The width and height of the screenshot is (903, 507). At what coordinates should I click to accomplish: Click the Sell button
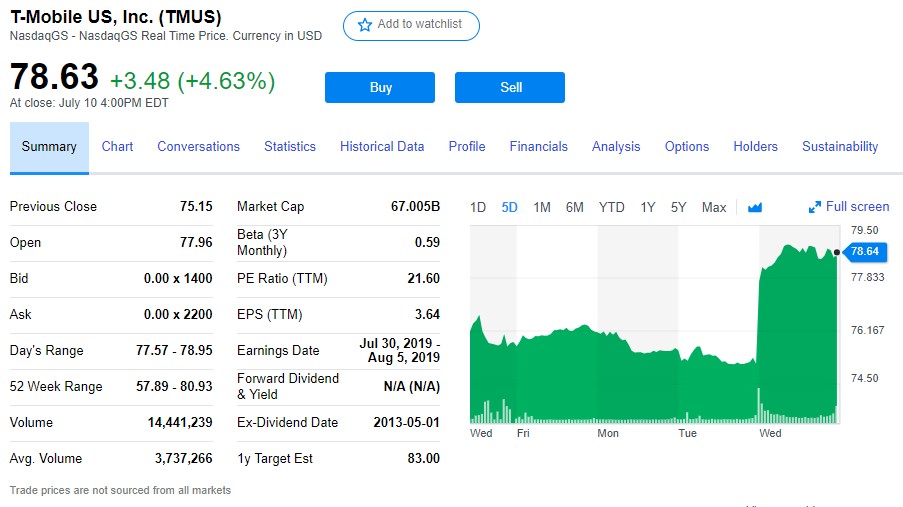pyautogui.click(x=510, y=88)
